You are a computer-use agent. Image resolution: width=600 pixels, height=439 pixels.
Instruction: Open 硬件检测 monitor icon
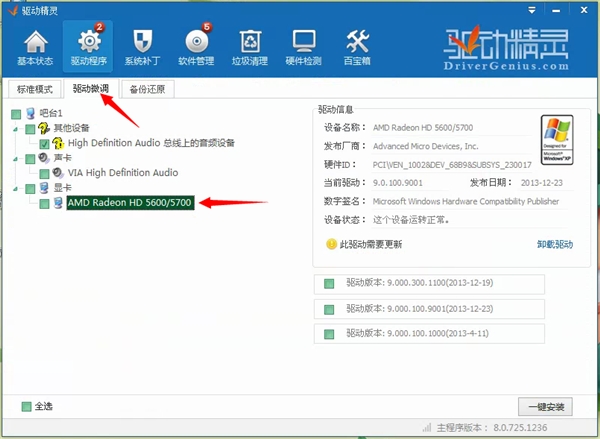[305, 46]
